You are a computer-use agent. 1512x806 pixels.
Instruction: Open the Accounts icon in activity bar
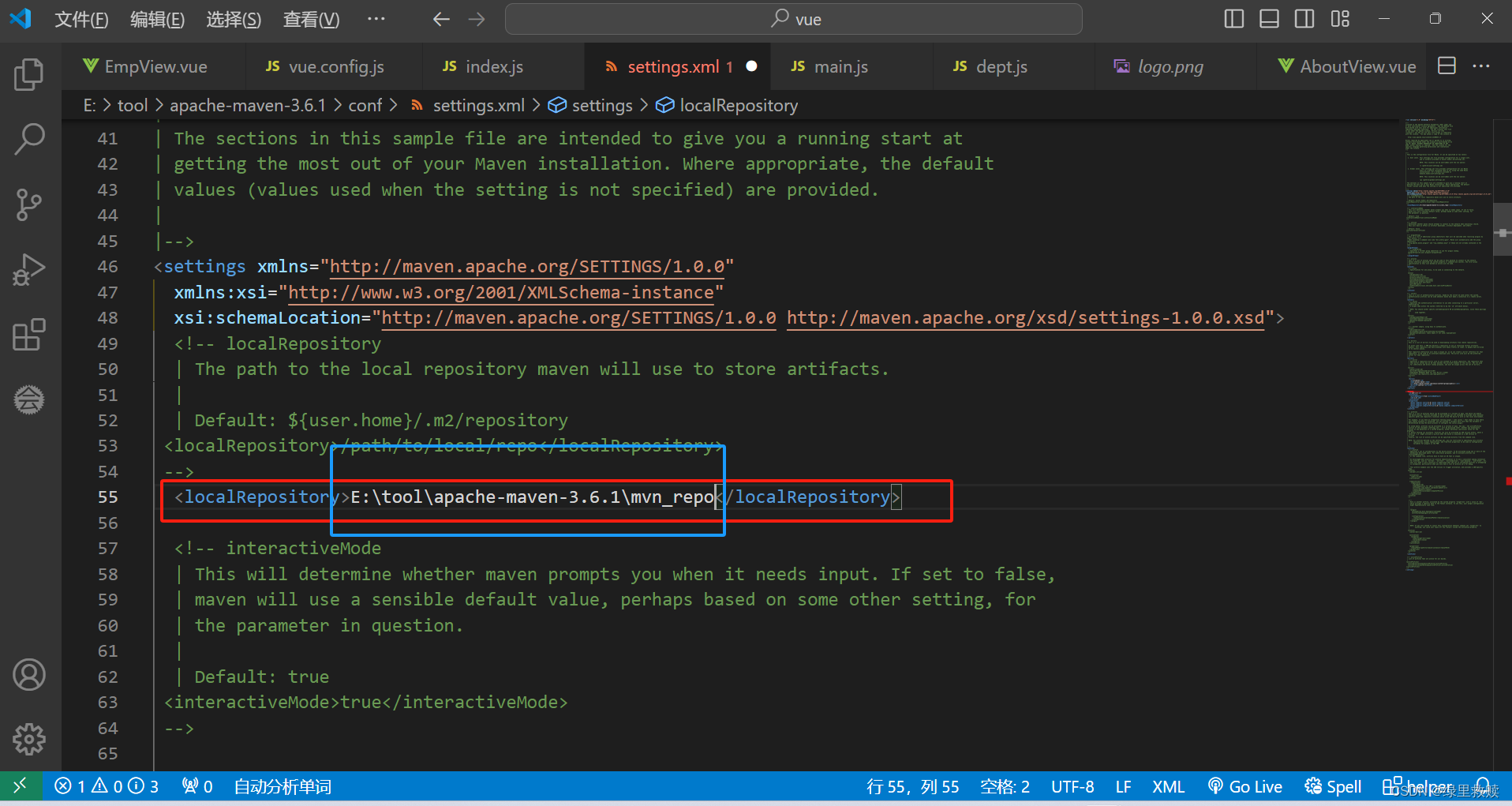tap(29, 675)
